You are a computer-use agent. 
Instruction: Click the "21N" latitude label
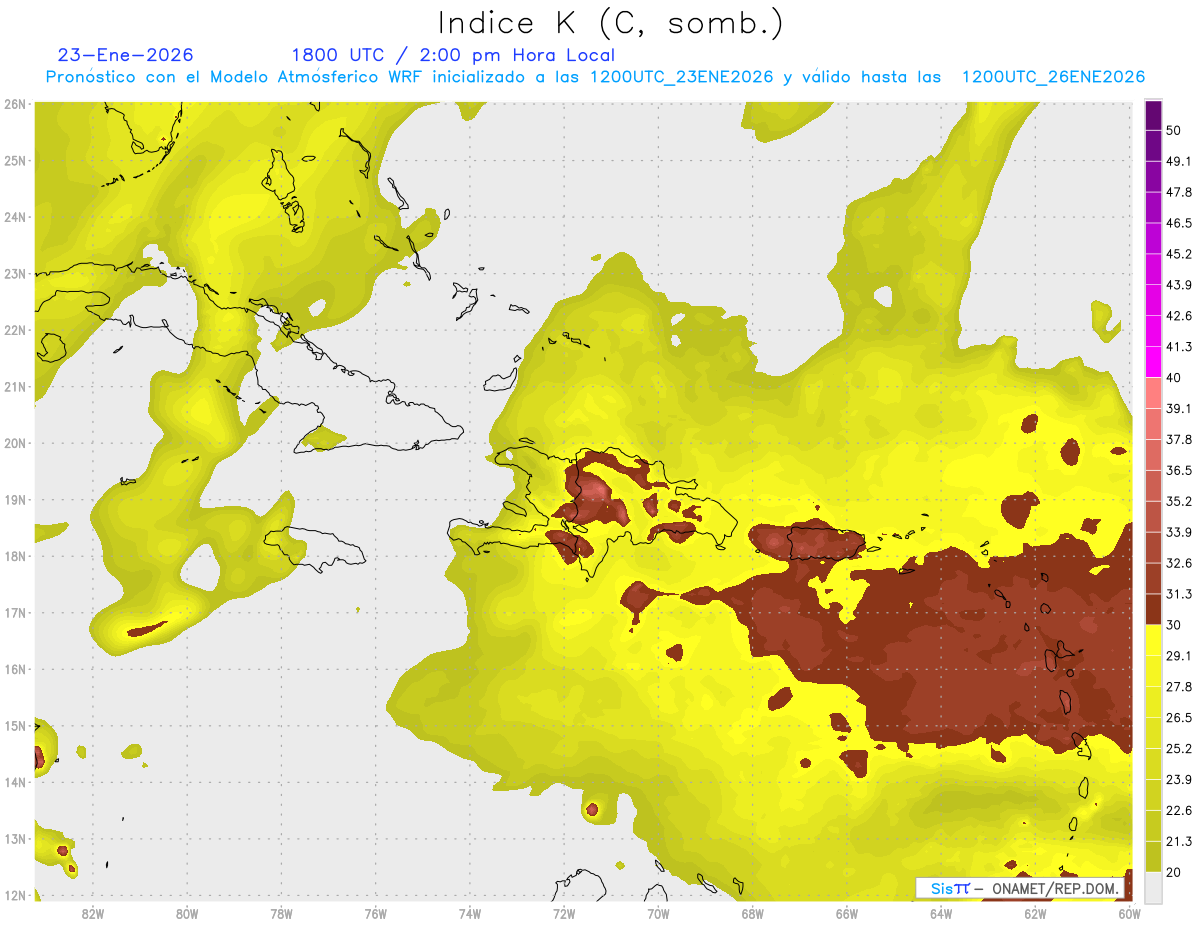click(x=14, y=386)
